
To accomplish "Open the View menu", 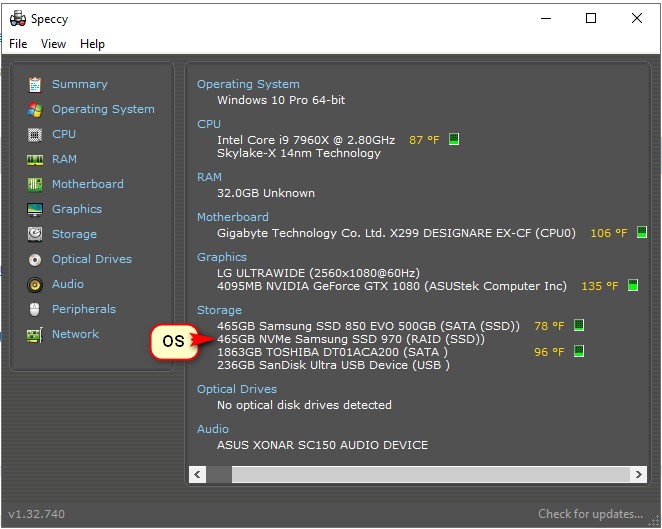I will pos(53,44).
